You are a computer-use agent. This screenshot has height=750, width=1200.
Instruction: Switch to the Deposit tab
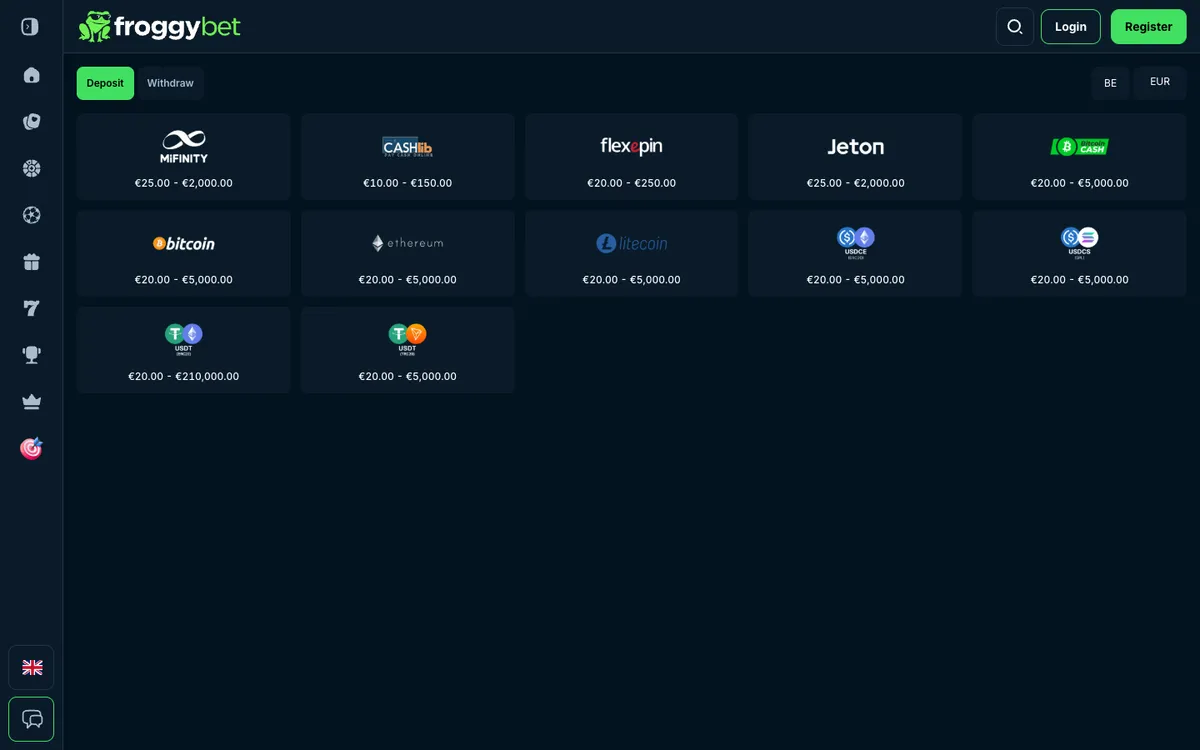105,83
